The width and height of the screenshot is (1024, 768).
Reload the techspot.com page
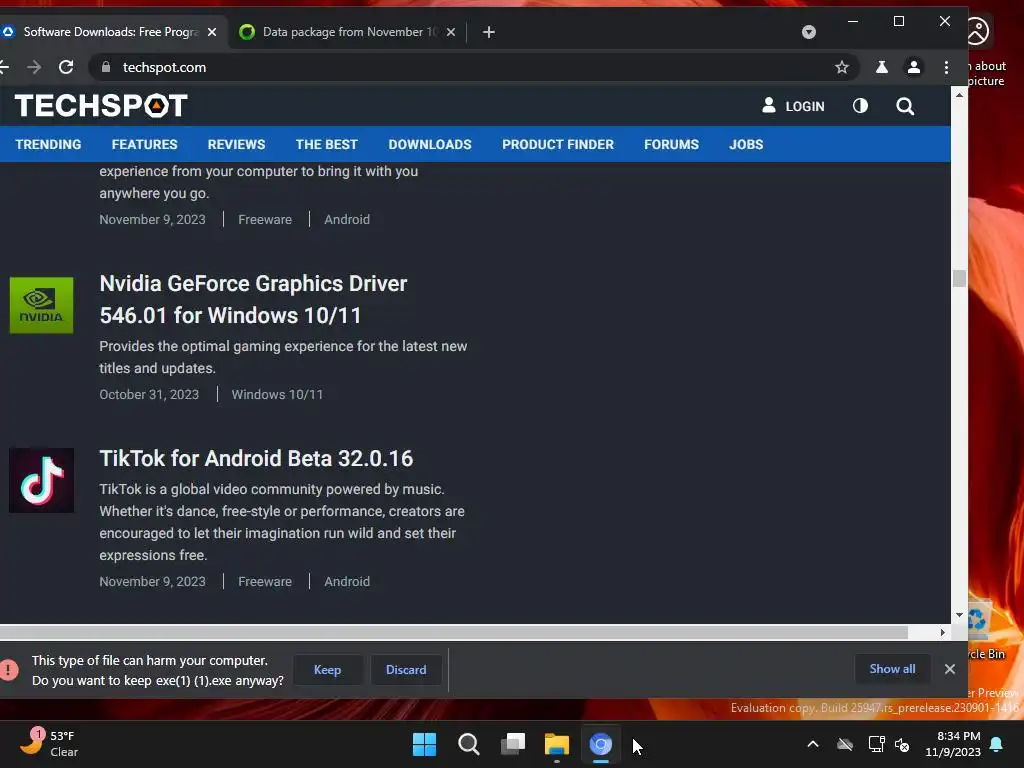point(66,67)
